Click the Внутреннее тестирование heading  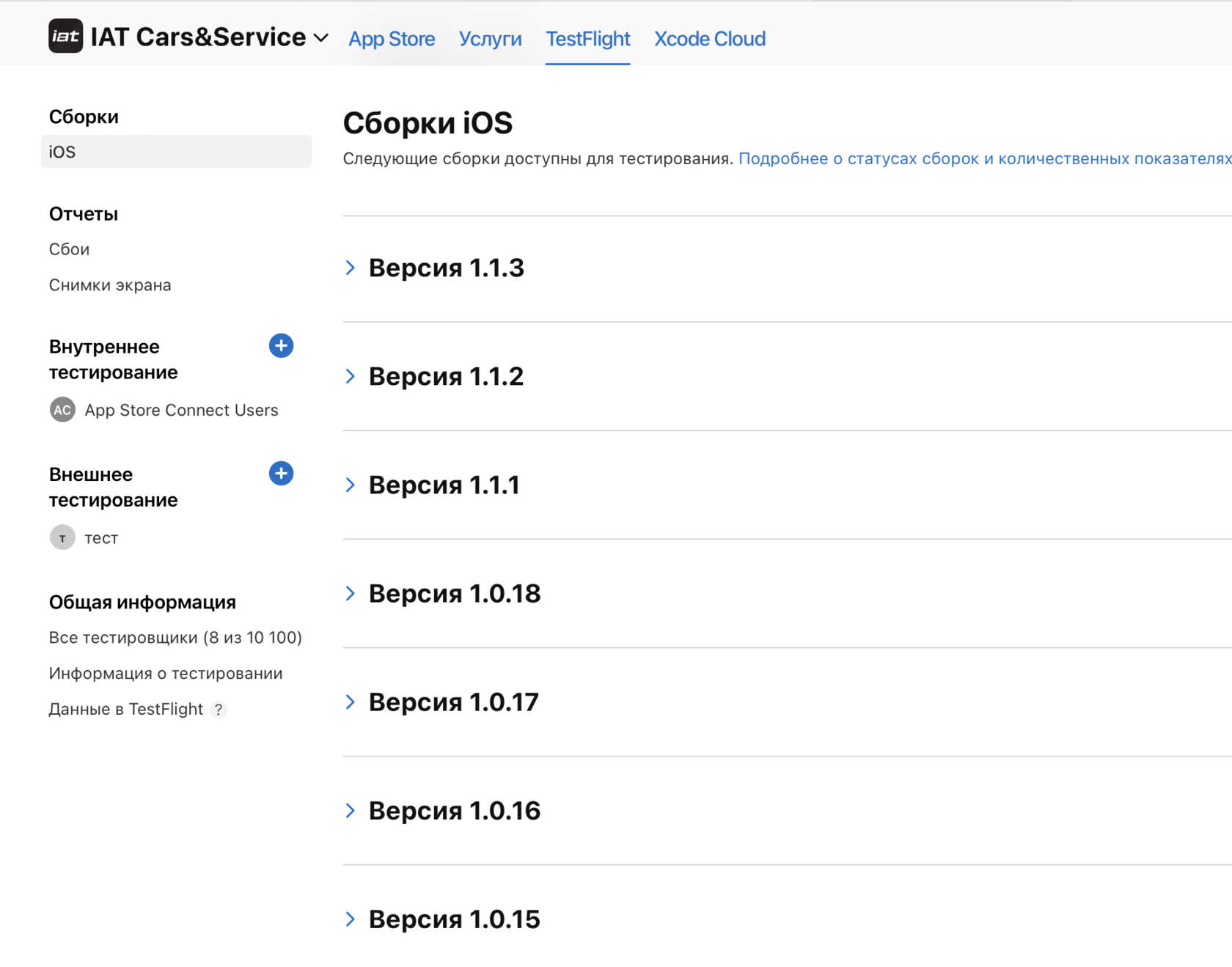[x=113, y=359]
